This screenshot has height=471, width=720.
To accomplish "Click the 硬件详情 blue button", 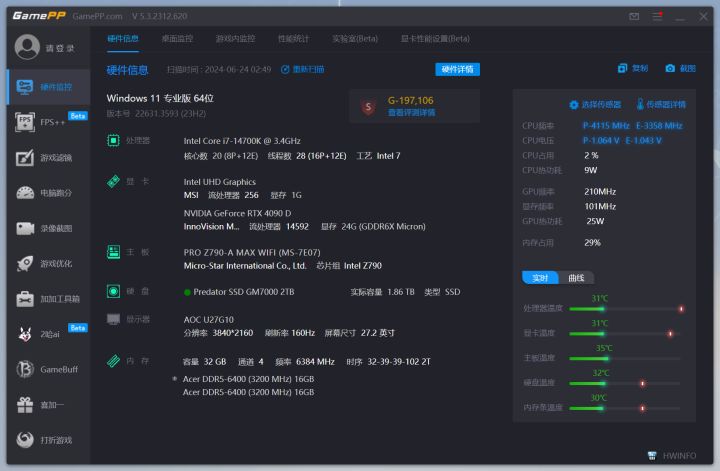I will pyautogui.click(x=457, y=69).
